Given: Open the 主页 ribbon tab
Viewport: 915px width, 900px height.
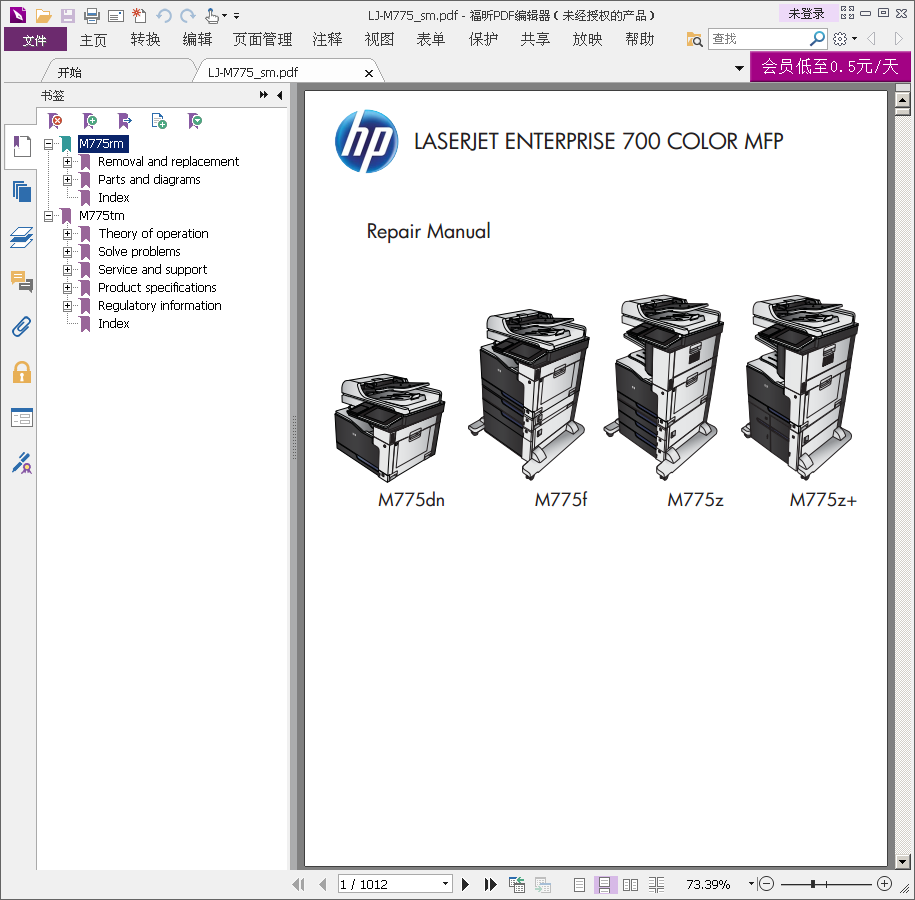Looking at the screenshot, I should tap(93, 40).
